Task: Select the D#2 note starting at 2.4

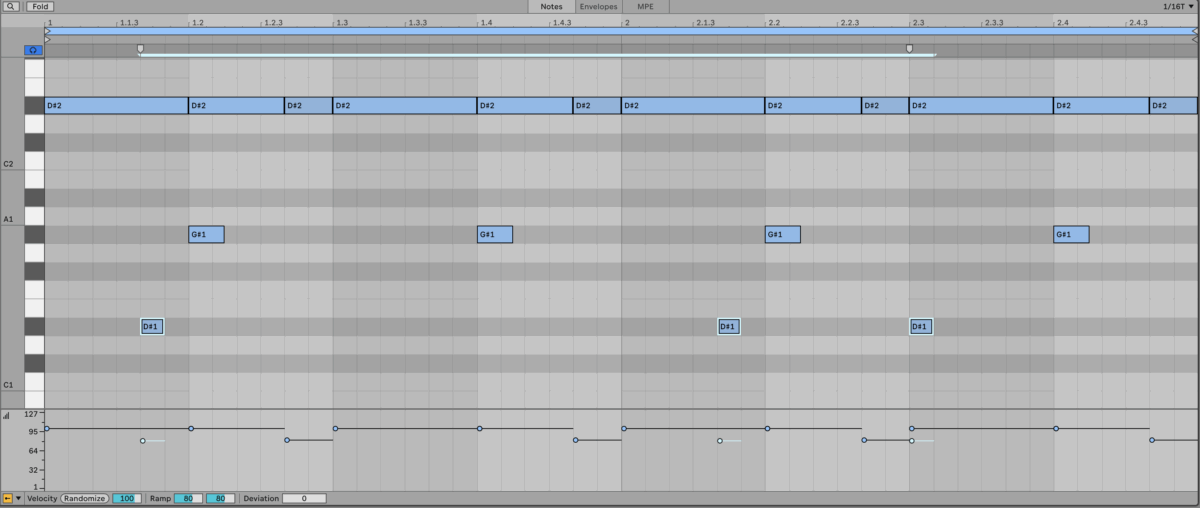Action: (x=1101, y=105)
